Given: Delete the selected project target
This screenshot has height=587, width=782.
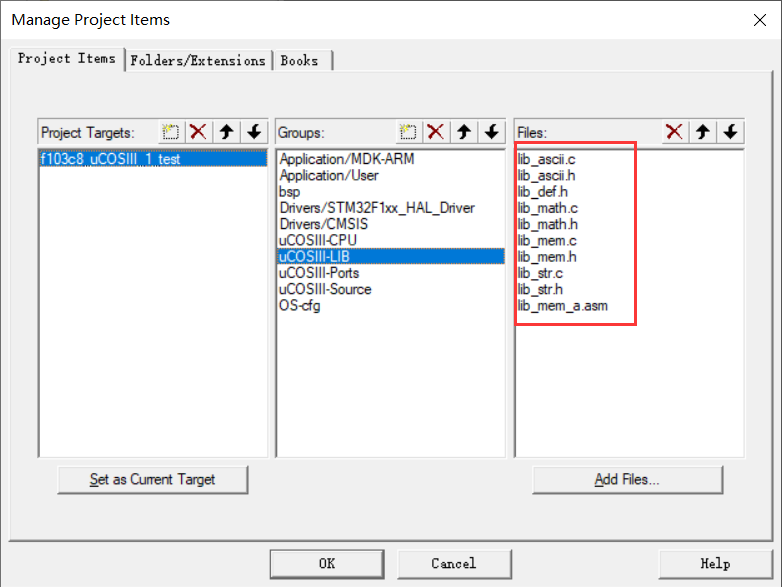Looking at the screenshot, I should tap(198, 132).
